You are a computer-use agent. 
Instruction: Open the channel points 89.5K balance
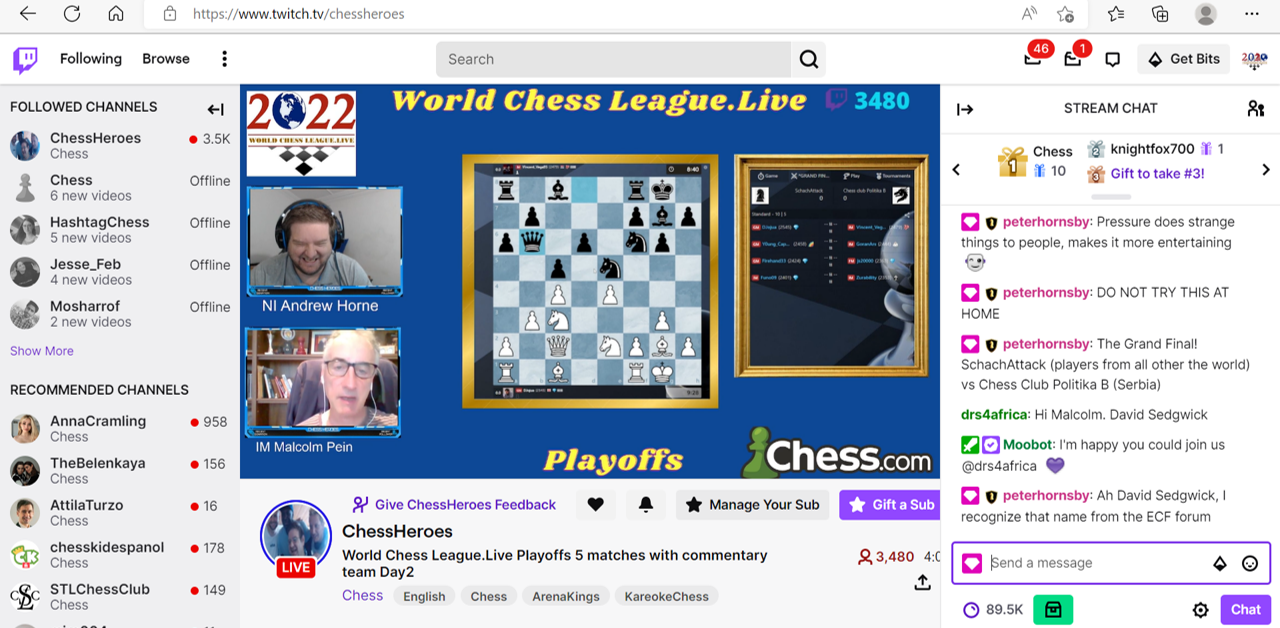click(x=992, y=609)
